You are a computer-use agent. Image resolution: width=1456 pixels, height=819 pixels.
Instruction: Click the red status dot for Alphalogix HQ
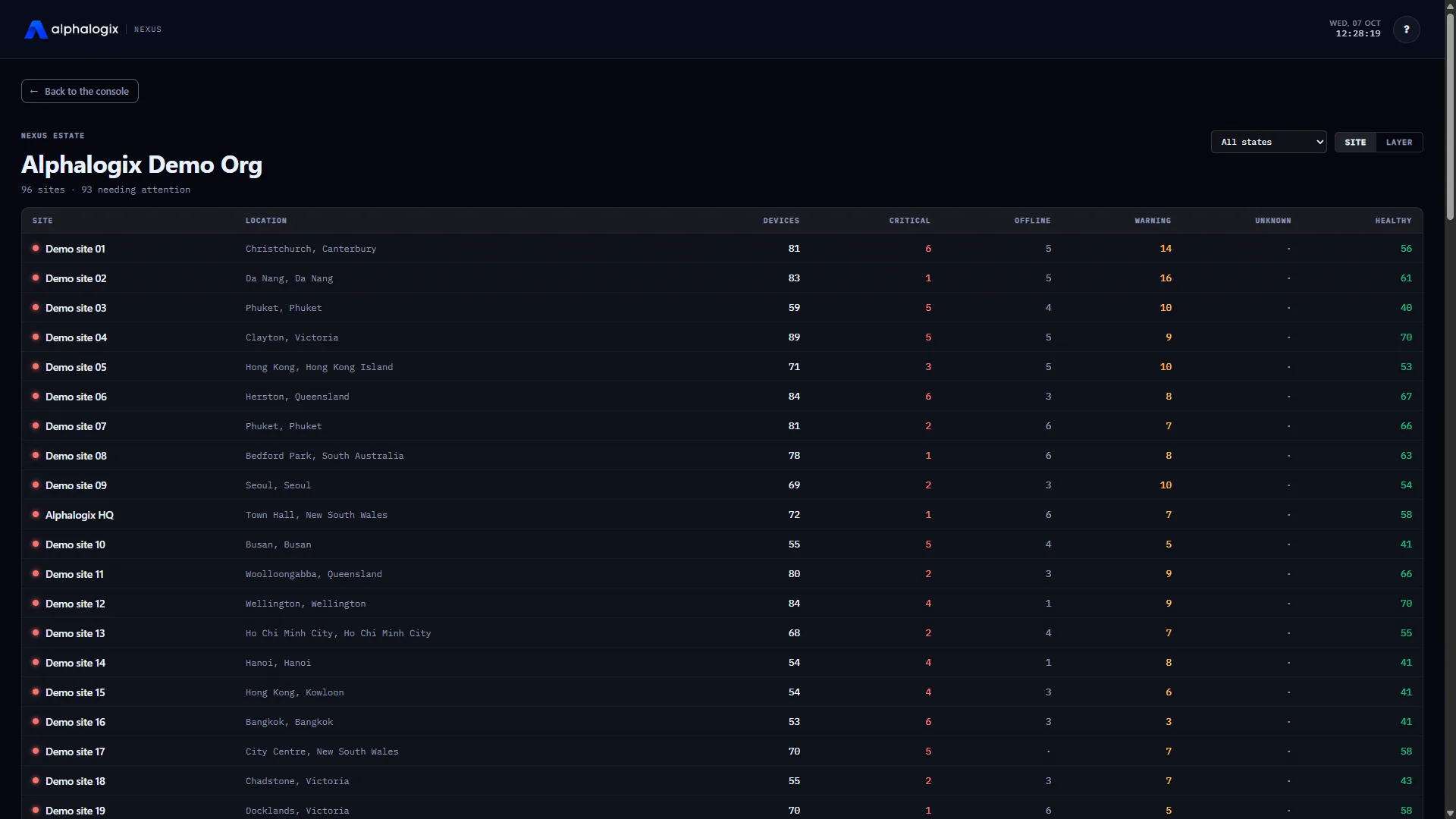(x=36, y=514)
